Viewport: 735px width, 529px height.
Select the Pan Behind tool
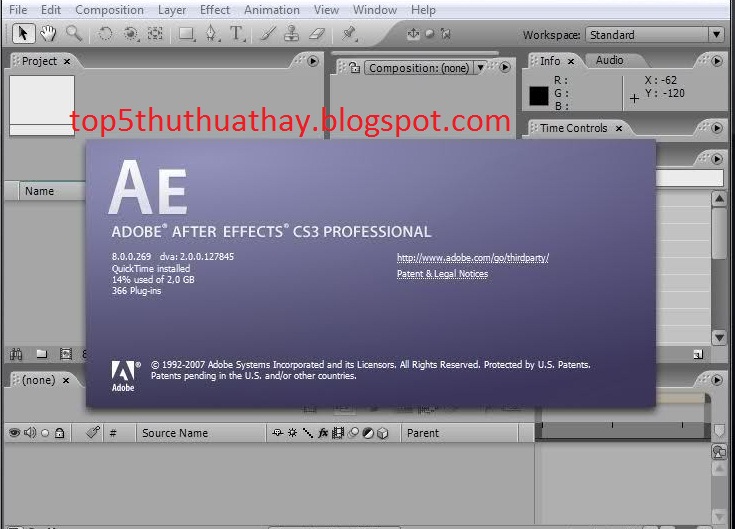pyautogui.click(x=155, y=34)
